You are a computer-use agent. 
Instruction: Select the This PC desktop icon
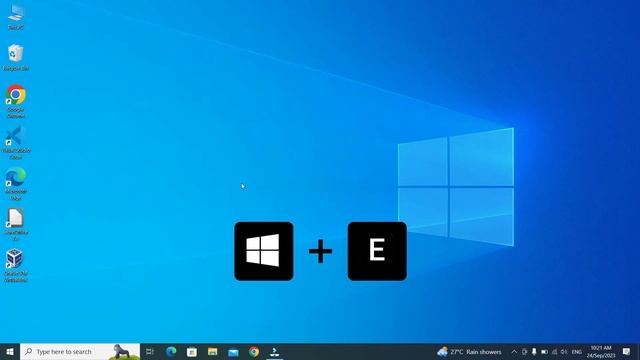(x=16, y=17)
